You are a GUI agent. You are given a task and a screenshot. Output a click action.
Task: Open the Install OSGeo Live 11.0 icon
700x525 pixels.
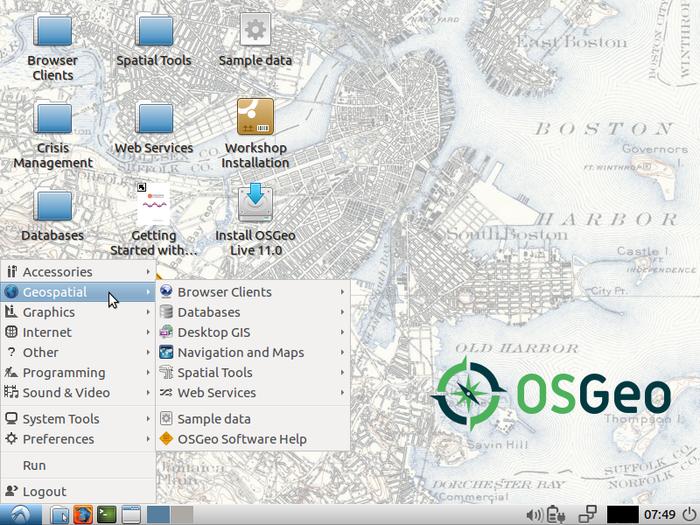(255, 203)
